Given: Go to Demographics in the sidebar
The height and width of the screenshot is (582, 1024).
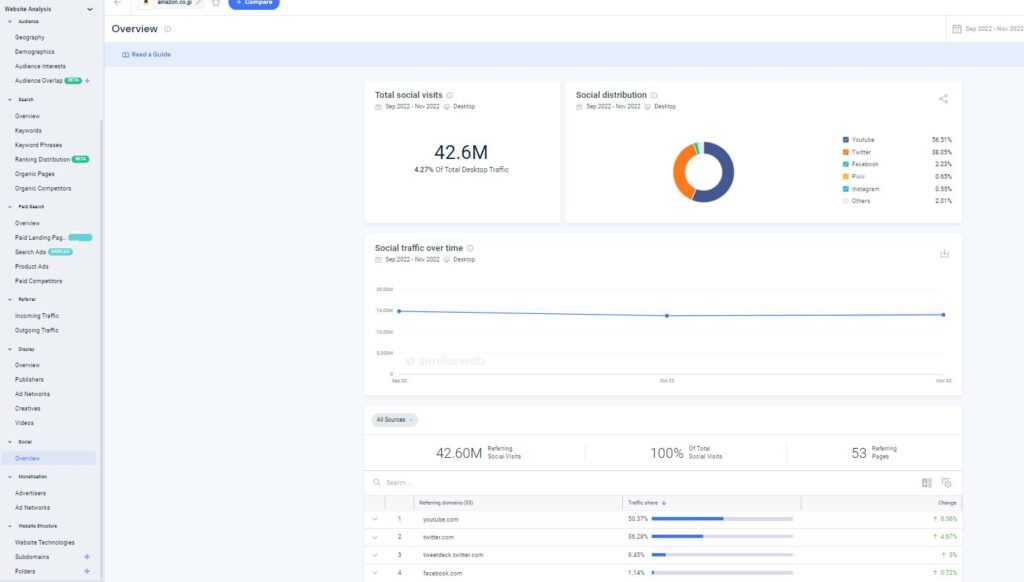Looking at the screenshot, I should (x=35, y=52).
